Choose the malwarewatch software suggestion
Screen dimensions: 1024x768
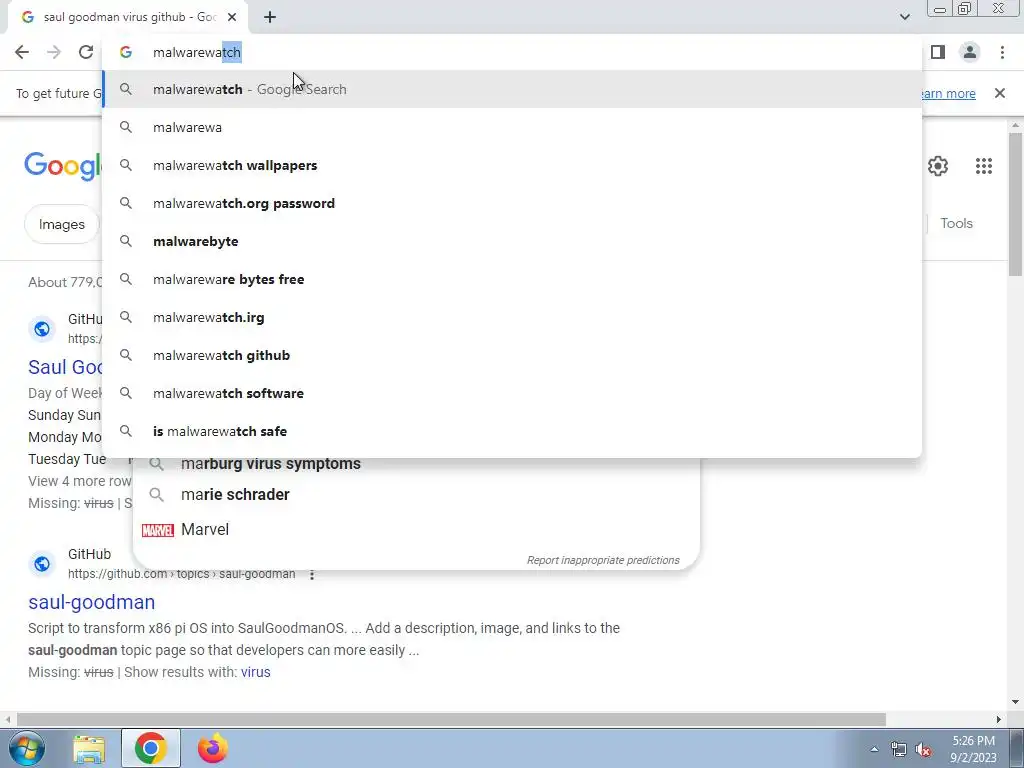pyautogui.click(x=512, y=393)
